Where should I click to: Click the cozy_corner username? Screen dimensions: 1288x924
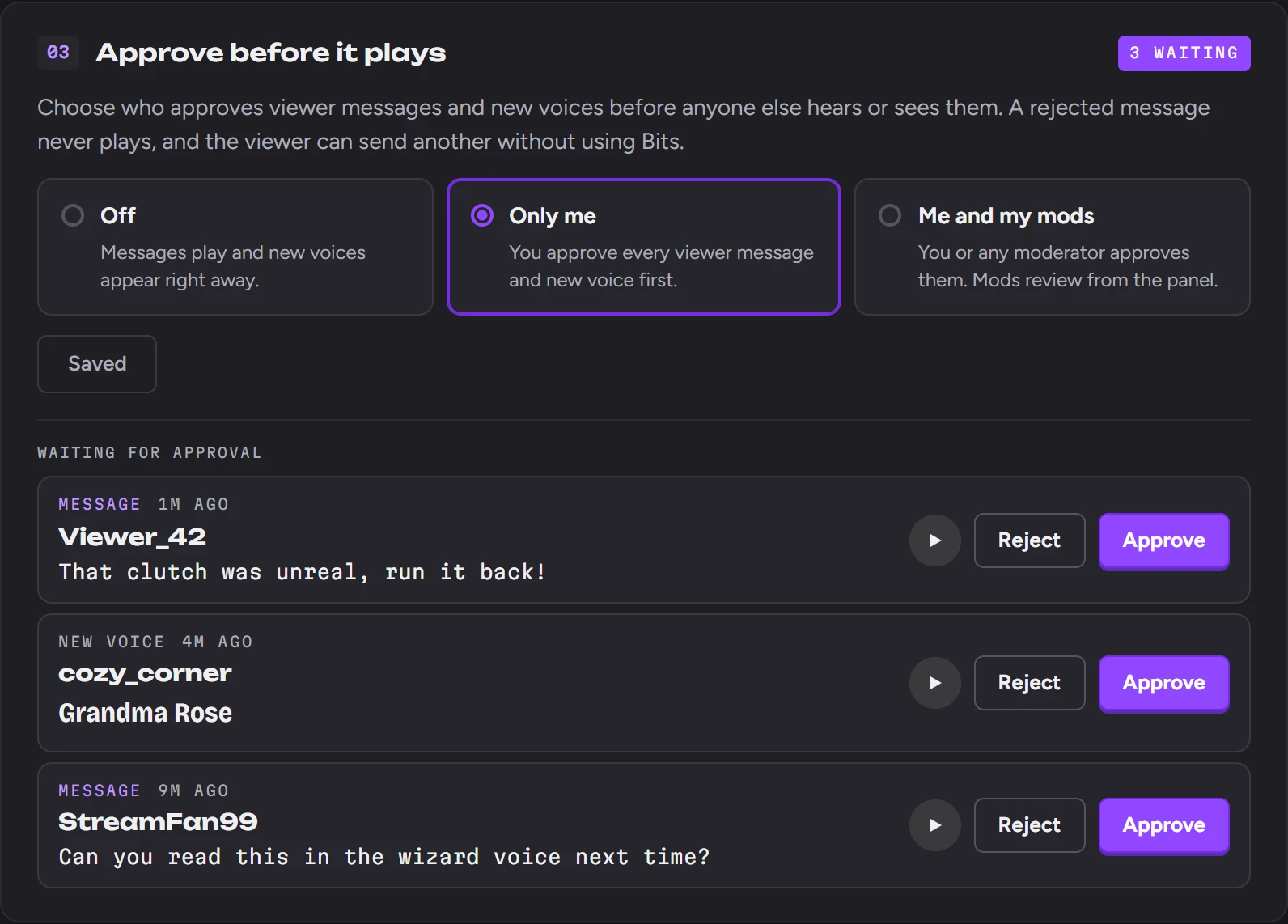point(146,674)
